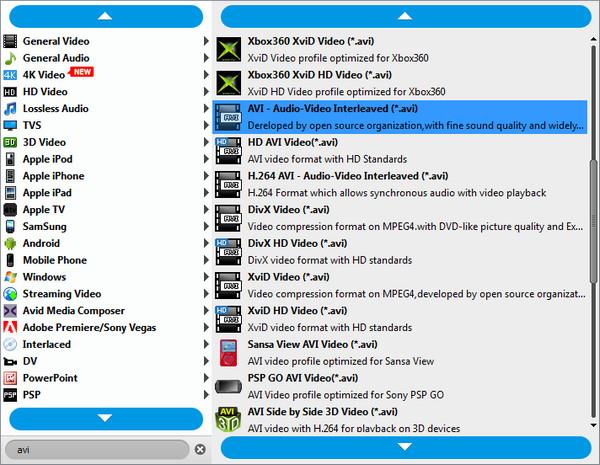600x465 pixels.
Task: Expand the DV submenu arrow
Action: (x=206, y=361)
